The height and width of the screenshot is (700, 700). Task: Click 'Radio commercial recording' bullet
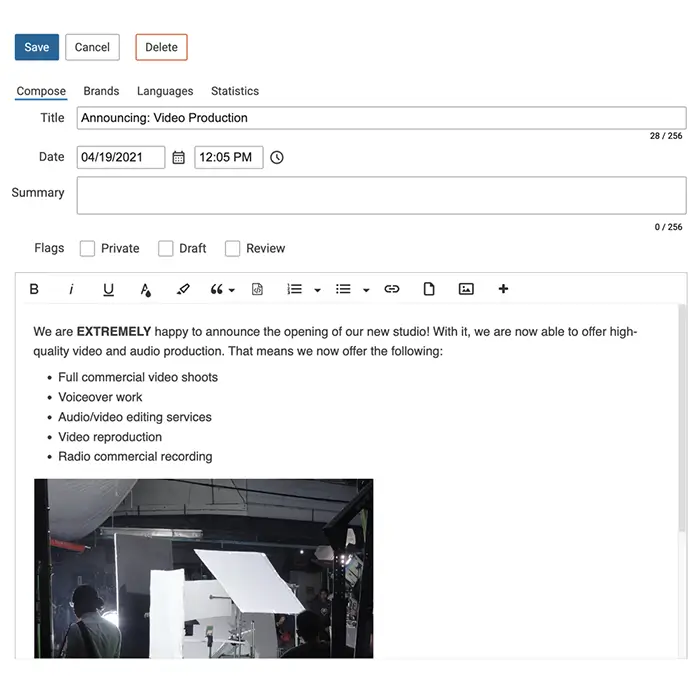[x=135, y=457]
